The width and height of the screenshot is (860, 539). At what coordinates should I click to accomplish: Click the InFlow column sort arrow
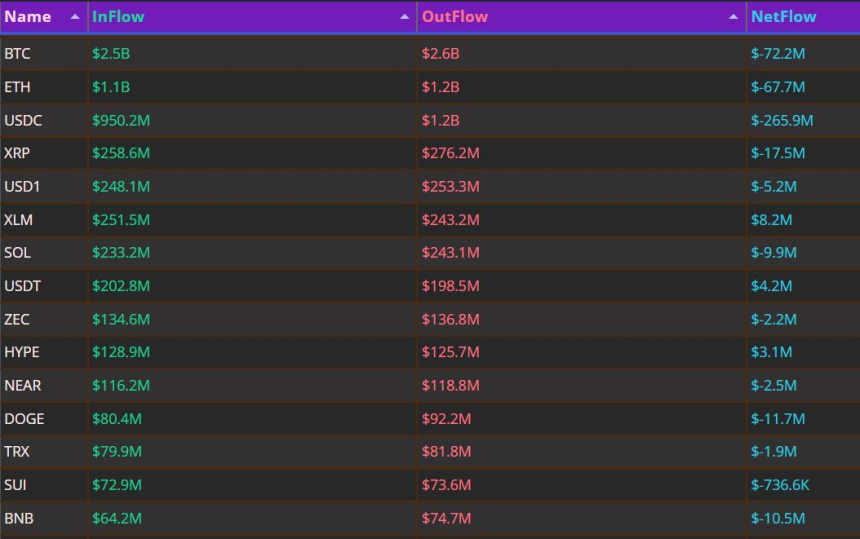point(404,17)
